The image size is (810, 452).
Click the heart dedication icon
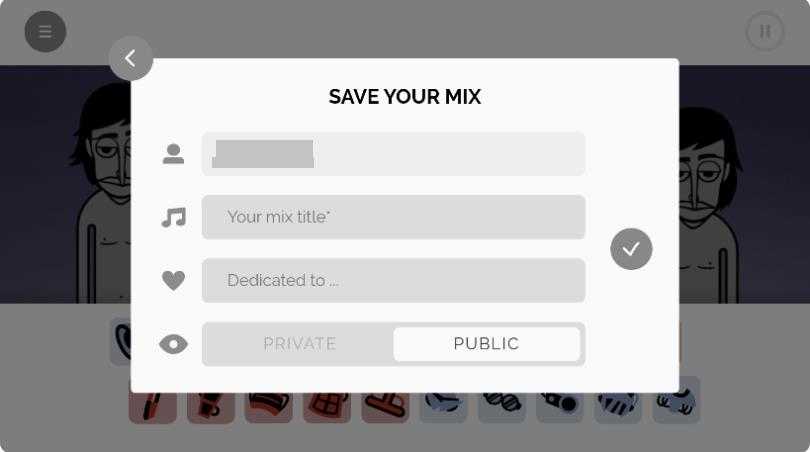pos(174,281)
